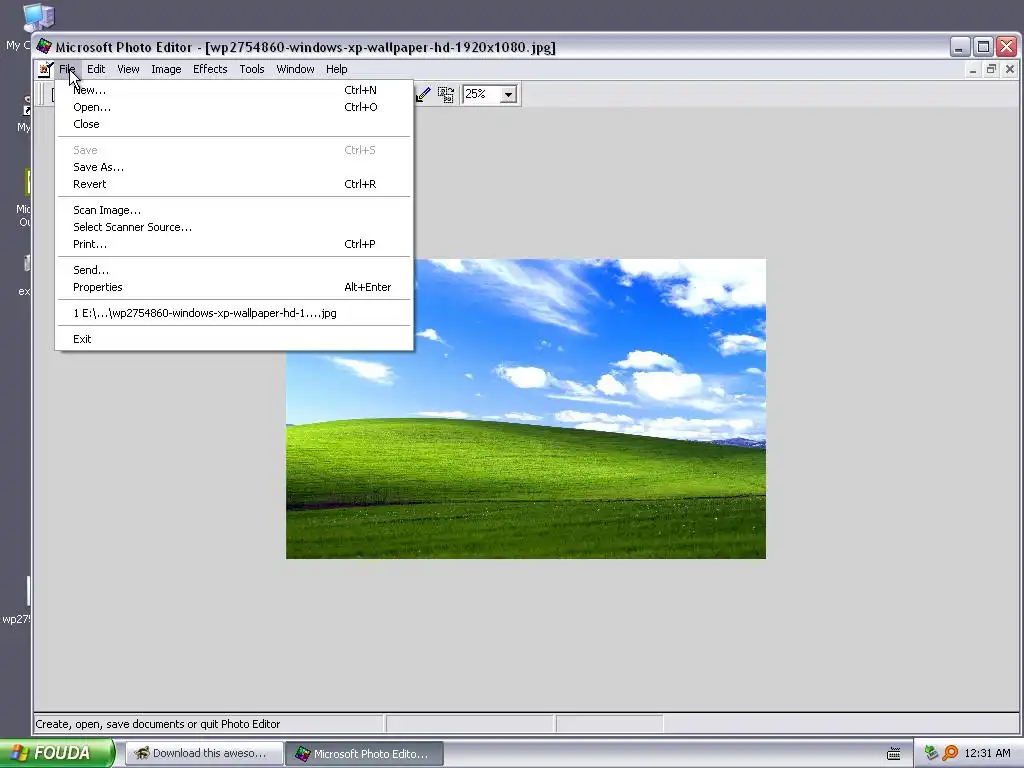The width and height of the screenshot is (1024, 768).
Task: Choose Exit from the File menu
Action: 234,339
